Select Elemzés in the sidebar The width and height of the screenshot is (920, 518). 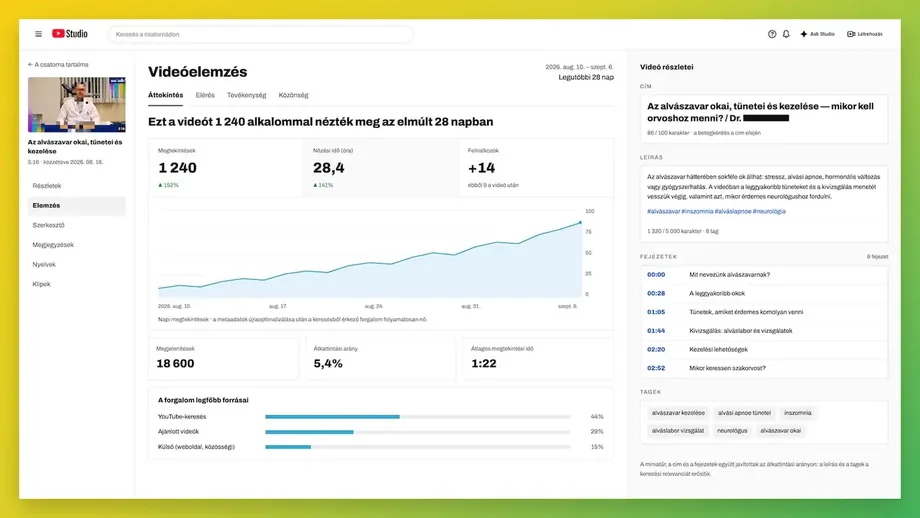pos(77,205)
